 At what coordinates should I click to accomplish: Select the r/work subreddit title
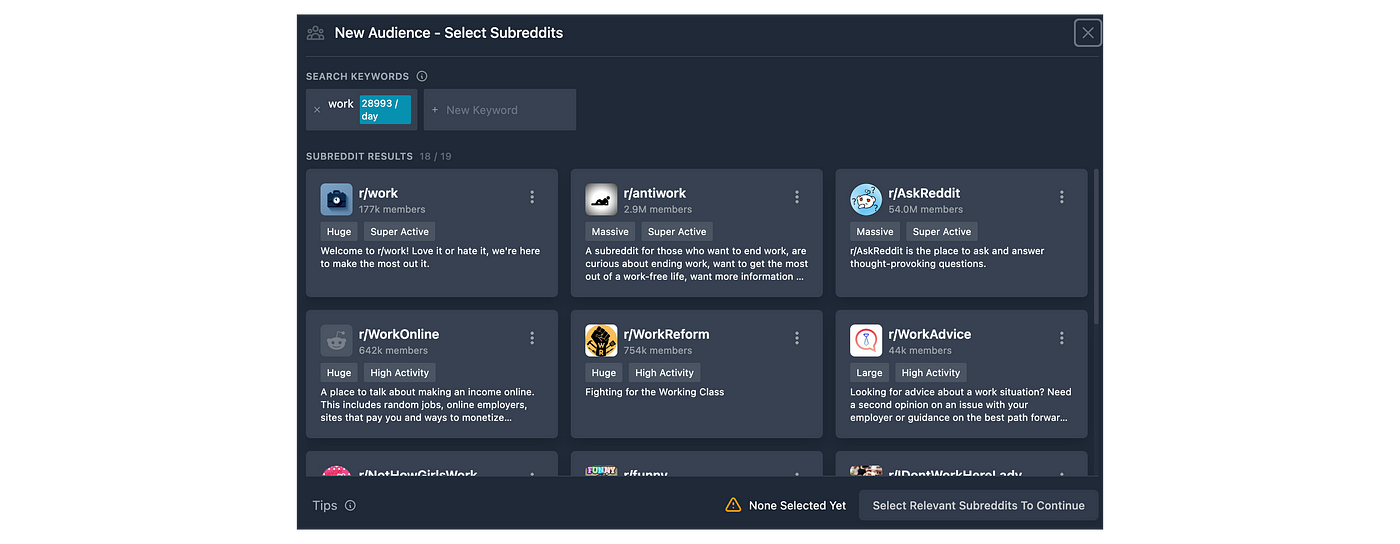click(379, 193)
